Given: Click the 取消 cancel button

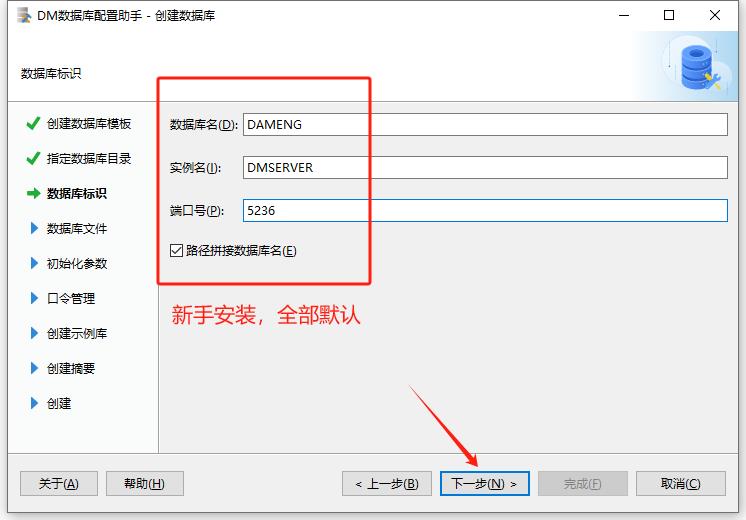Looking at the screenshot, I should point(680,484).
